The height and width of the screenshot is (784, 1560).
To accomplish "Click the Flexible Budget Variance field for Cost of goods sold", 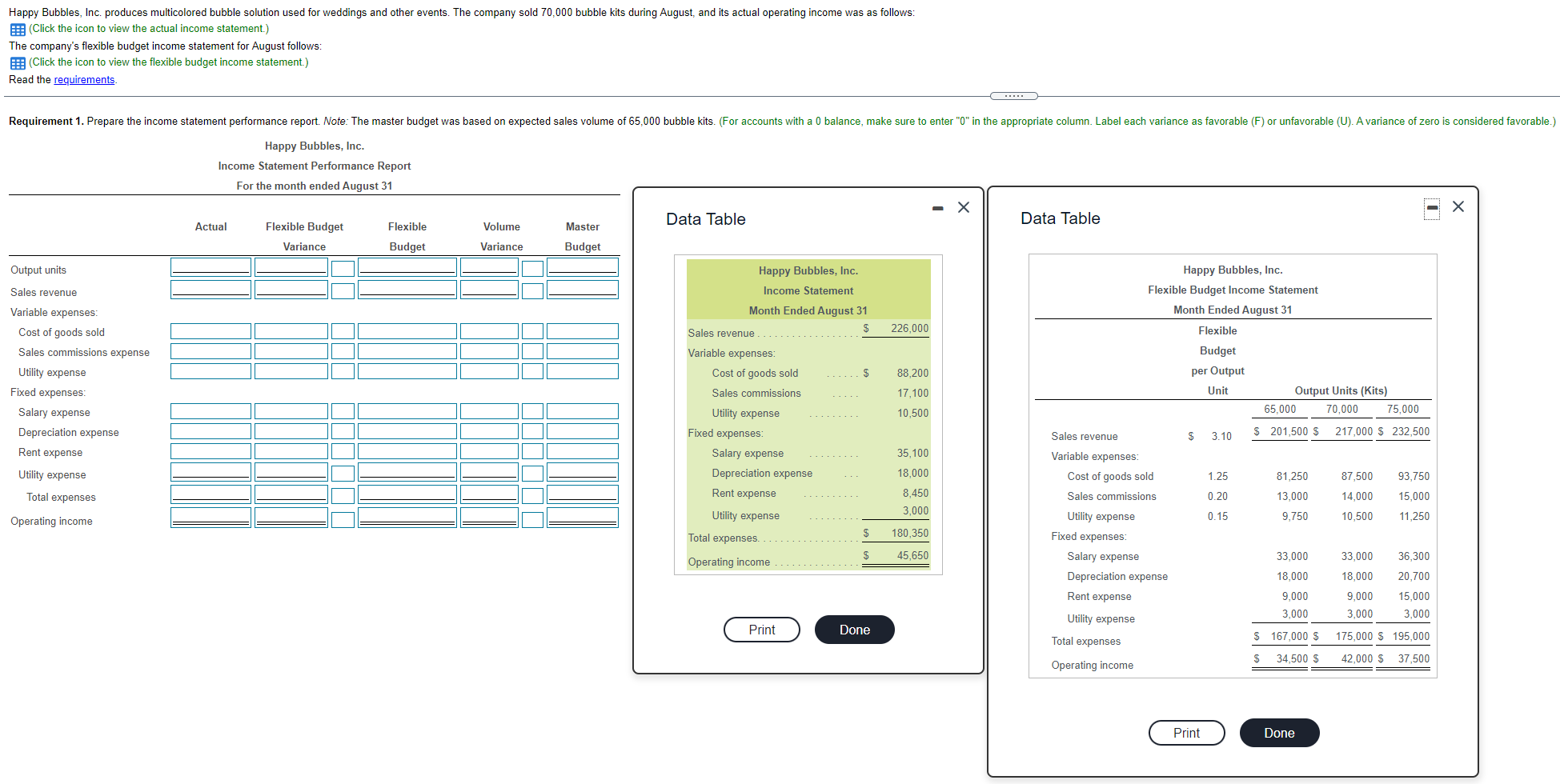I will point(291,330).
